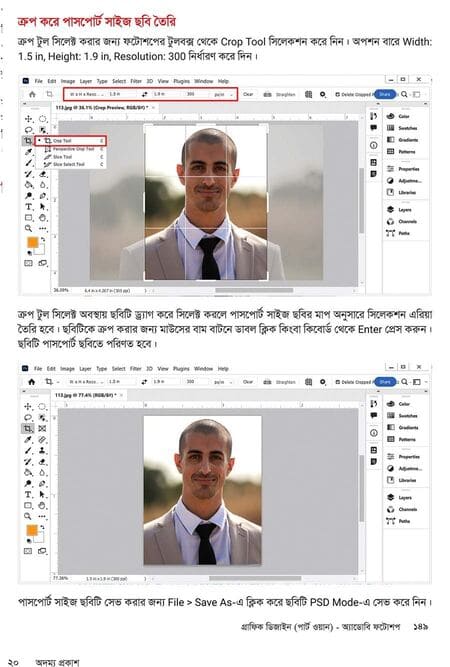Open the Filter menu in lower Photoshop window
This screenshot has height=667, width=450.
(x=136, y=369)
